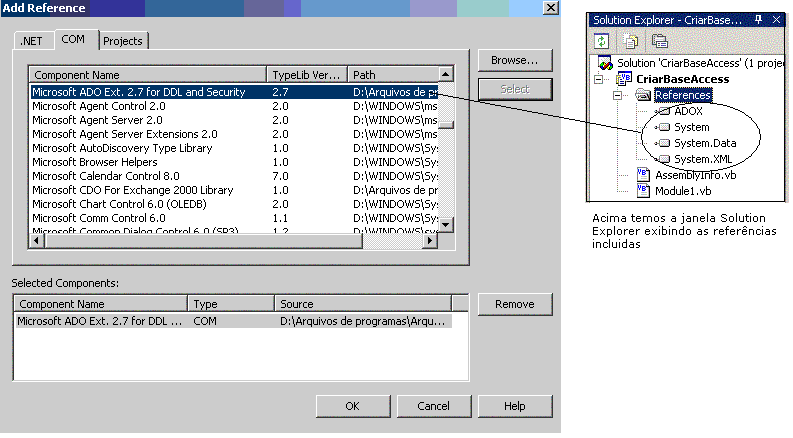The height and width of the screenshot is (438, 793).
Task: Sort by Component Name column header
Action: coord(148,75)
